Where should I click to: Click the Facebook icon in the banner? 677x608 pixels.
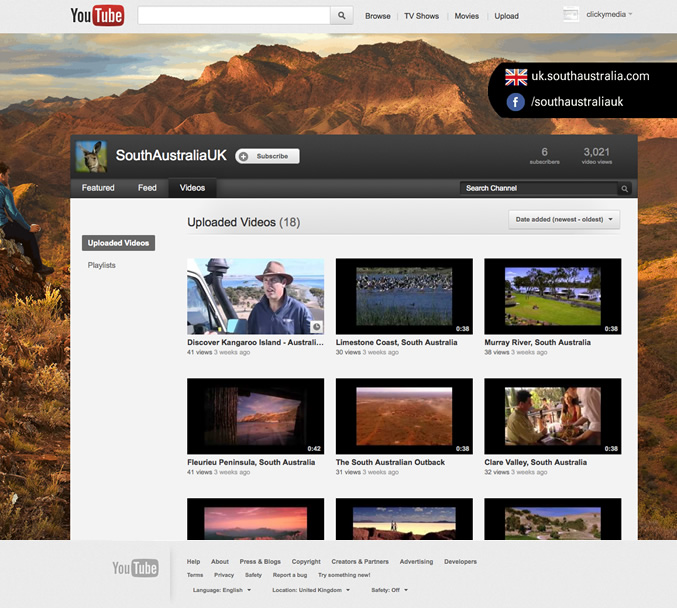click(x=515, y=102)
